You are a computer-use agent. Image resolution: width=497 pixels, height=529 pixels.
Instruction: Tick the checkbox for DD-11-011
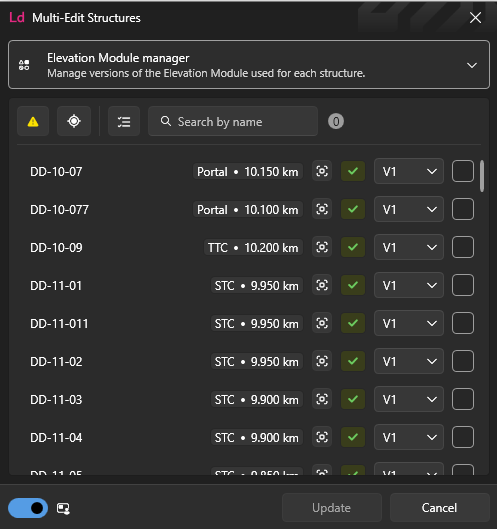pos(463,323)
